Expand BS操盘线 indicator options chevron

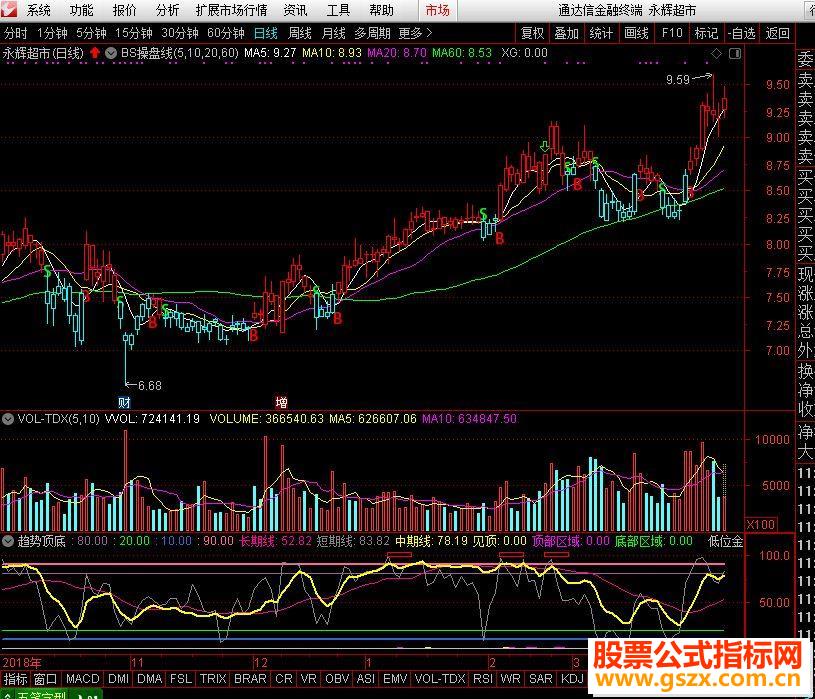[x=111, y=53]
